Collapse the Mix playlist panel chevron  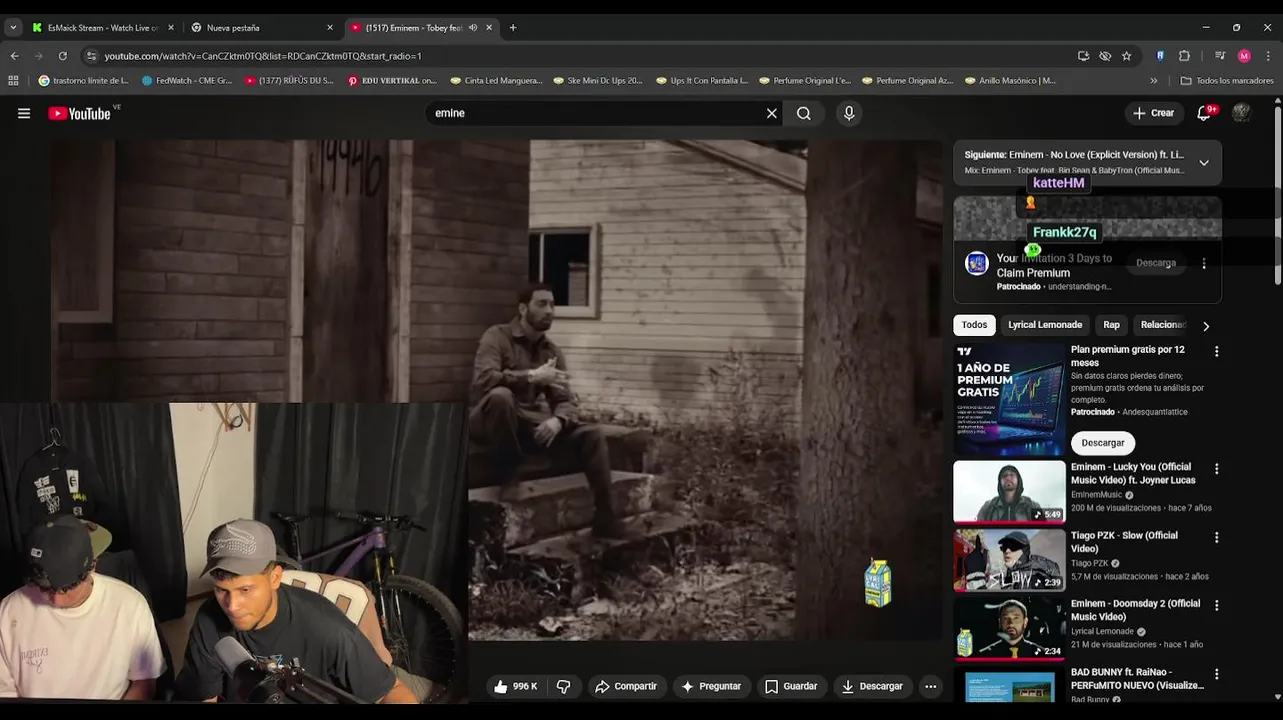point(1203,163)
